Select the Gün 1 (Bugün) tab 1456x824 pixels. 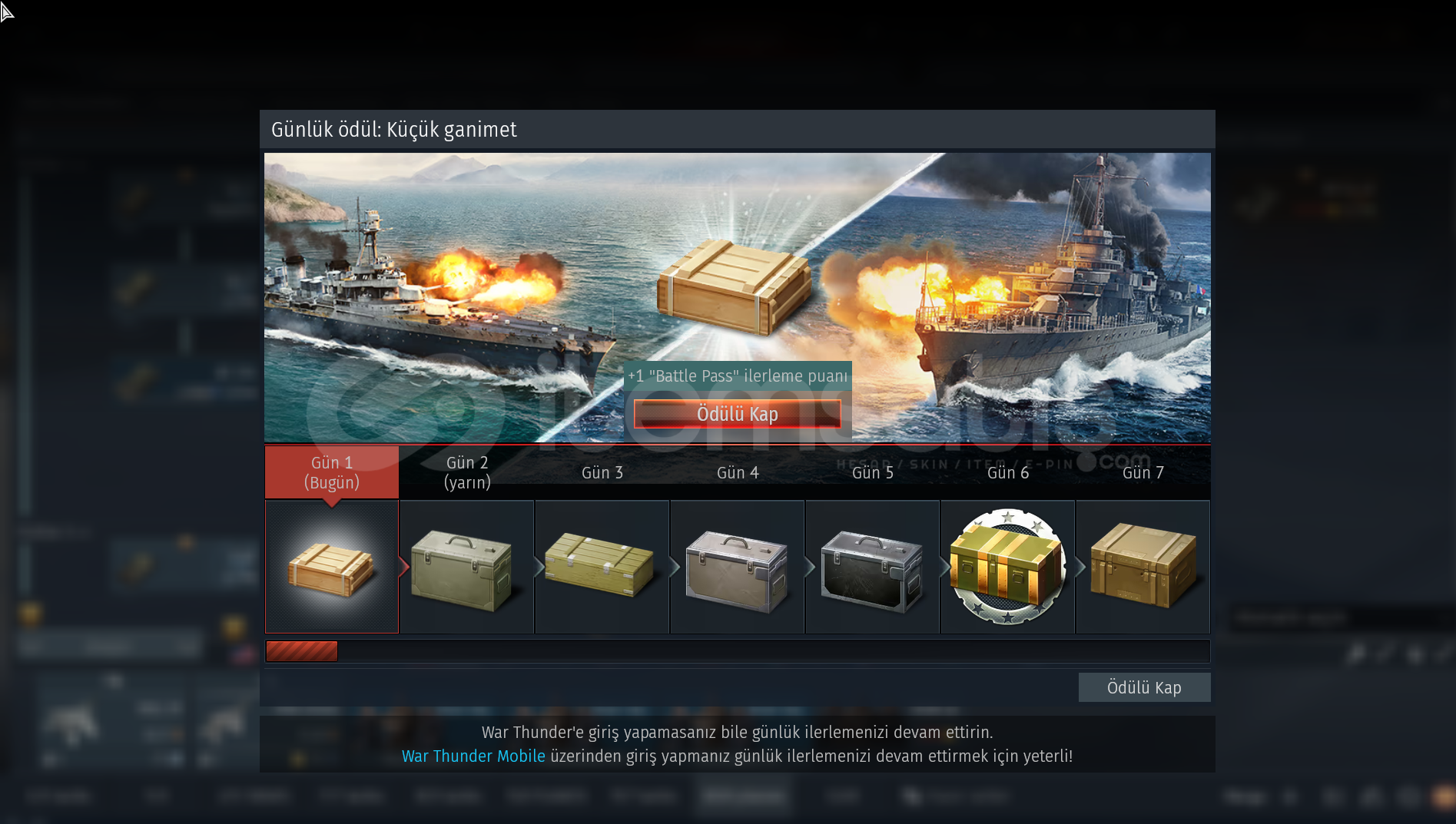[332, 472]
